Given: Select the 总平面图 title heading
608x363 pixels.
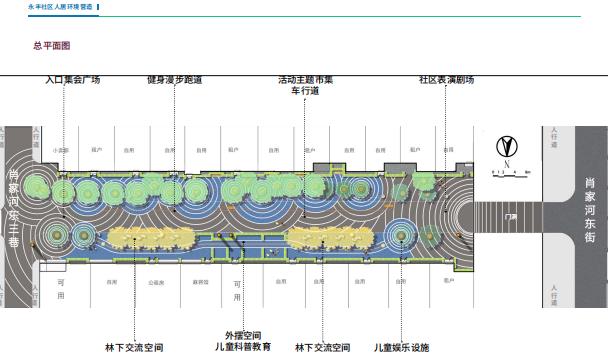Looking at the screenshot, I should pos(52,46).
